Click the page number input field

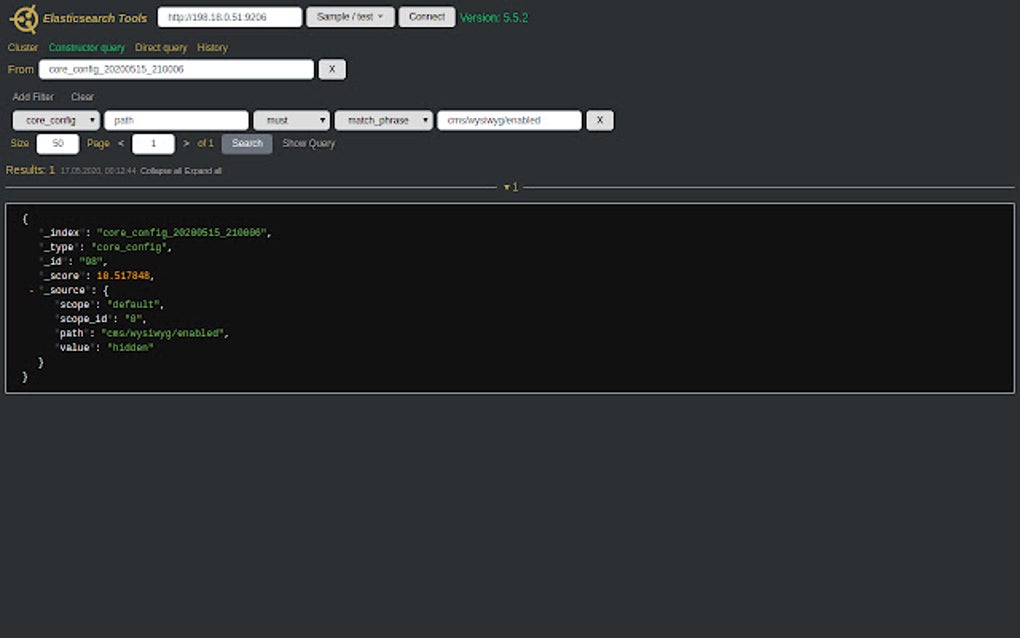[x=151, y=143]
